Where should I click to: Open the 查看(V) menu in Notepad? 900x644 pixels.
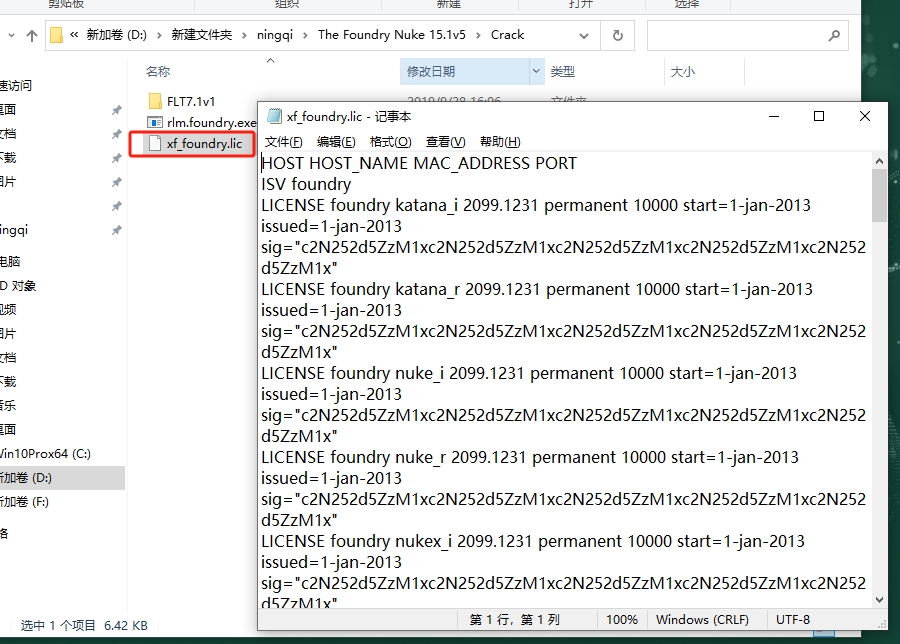pos(445,142)
